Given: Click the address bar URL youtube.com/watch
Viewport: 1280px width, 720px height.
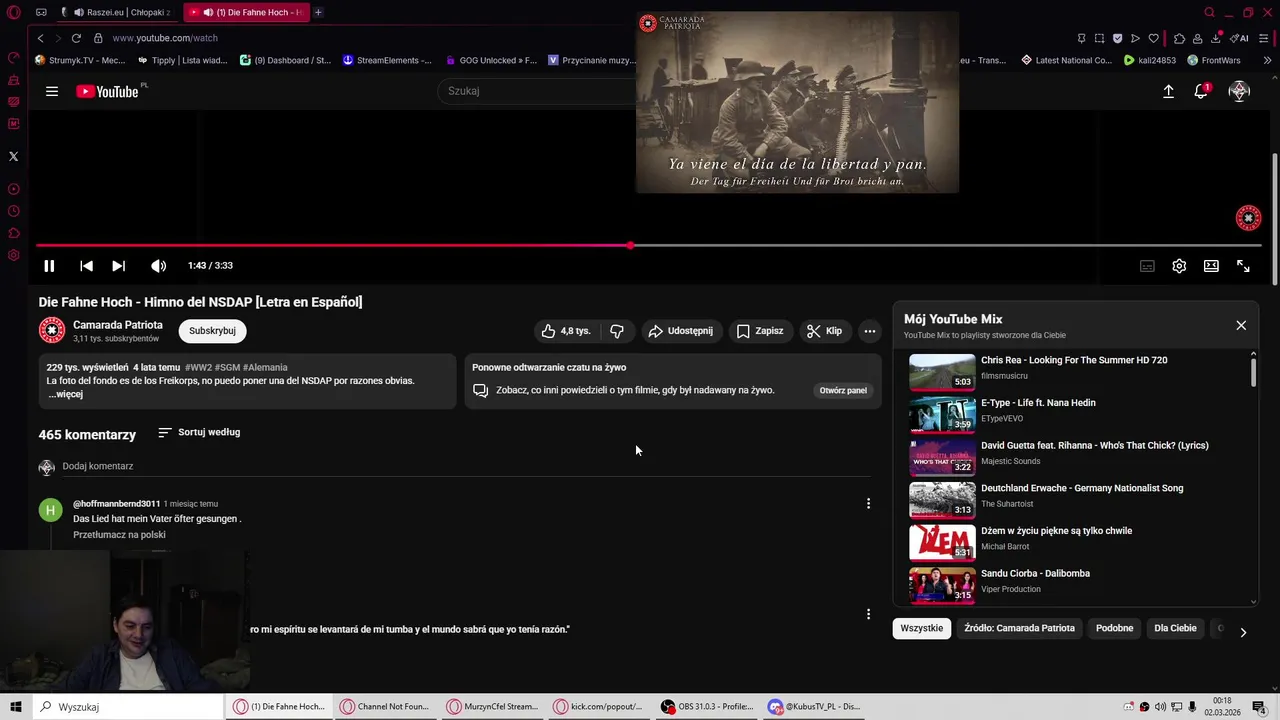Looking at the screenshot, I should tap(165, 38).
